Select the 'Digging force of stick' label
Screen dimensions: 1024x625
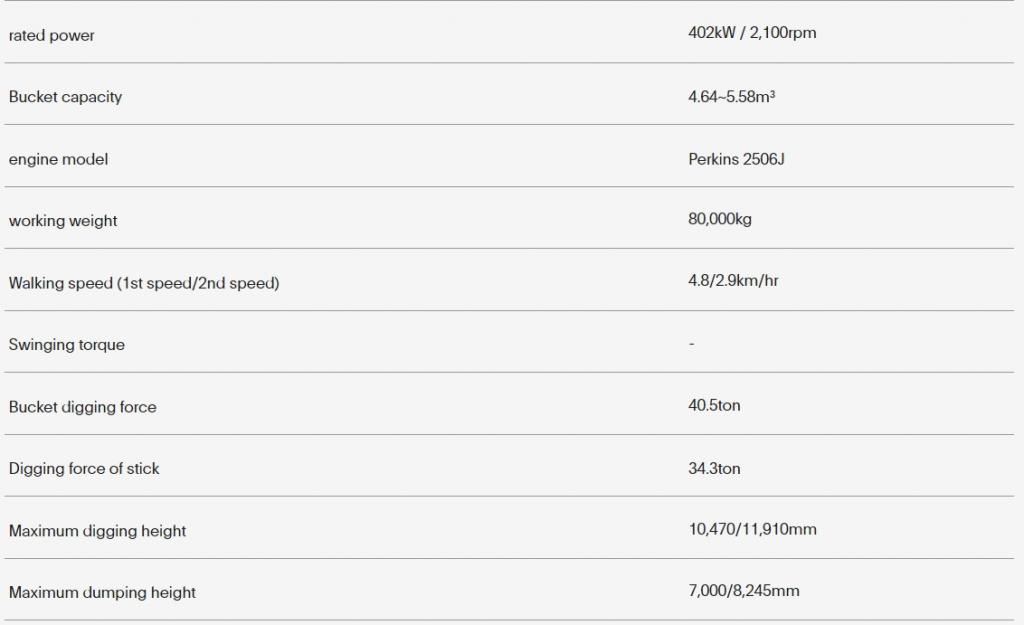pos(84,468)
